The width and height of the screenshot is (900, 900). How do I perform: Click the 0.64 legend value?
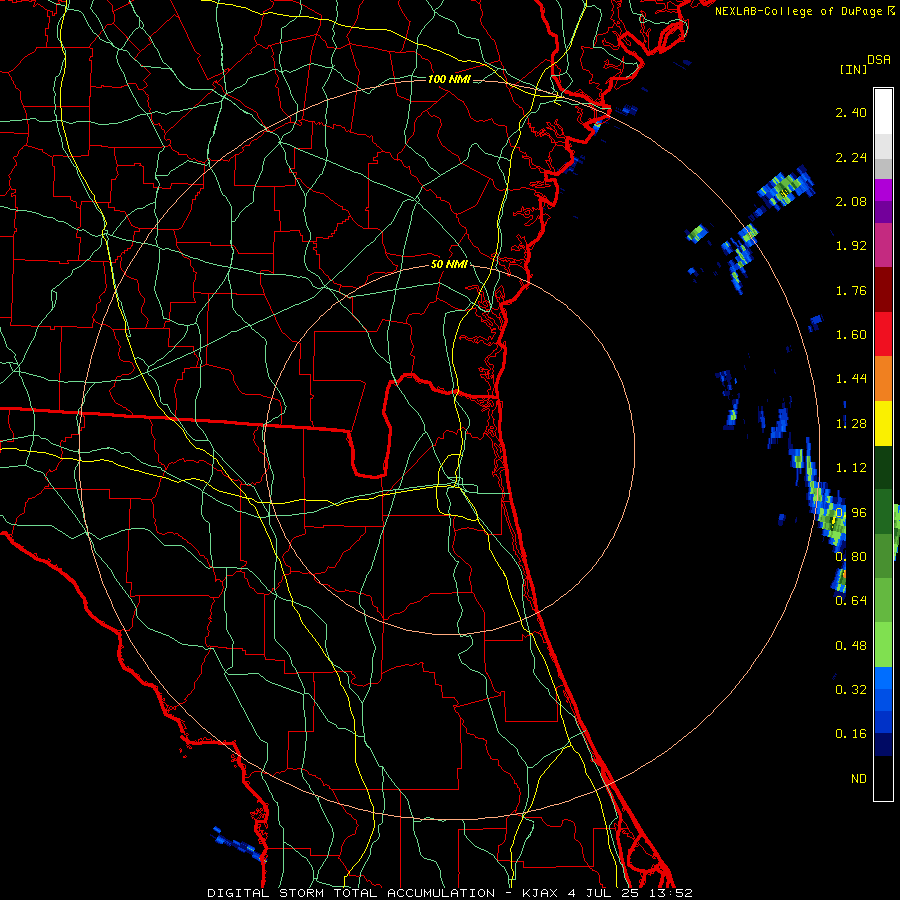[851, 601]
